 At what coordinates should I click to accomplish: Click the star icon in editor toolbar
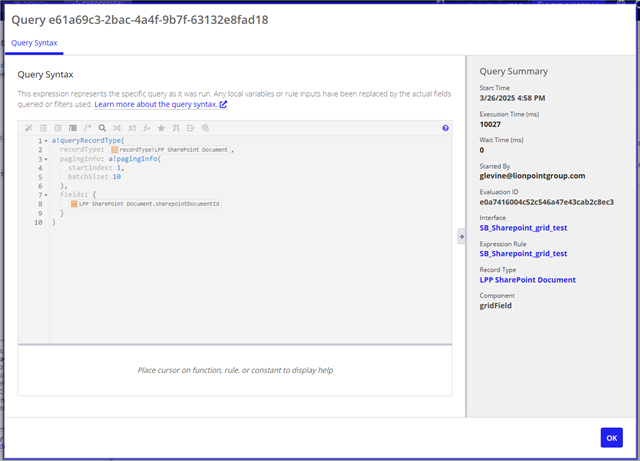[x=161, y=128]
